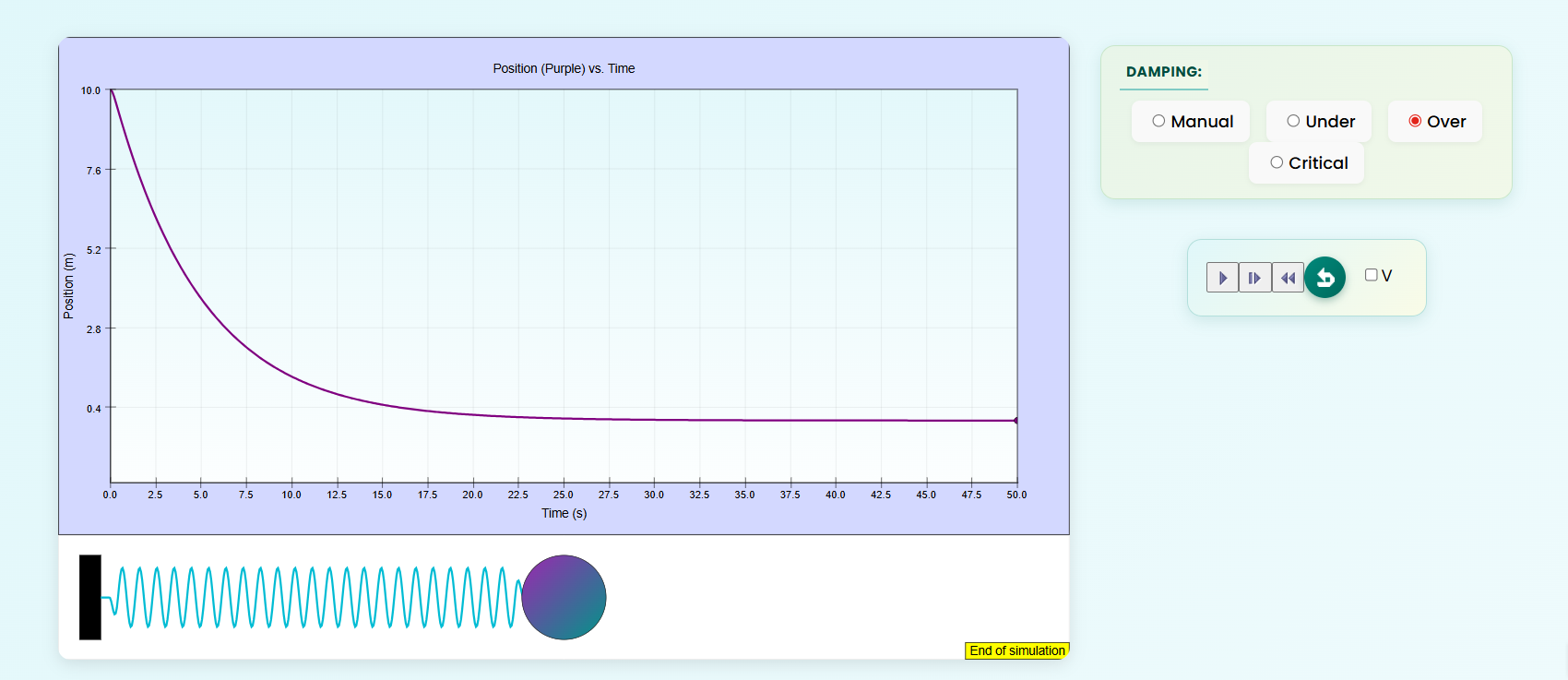Click the purple mass ball
Viewport: 1568px width, 680px height.
click(x=564, y=597)
